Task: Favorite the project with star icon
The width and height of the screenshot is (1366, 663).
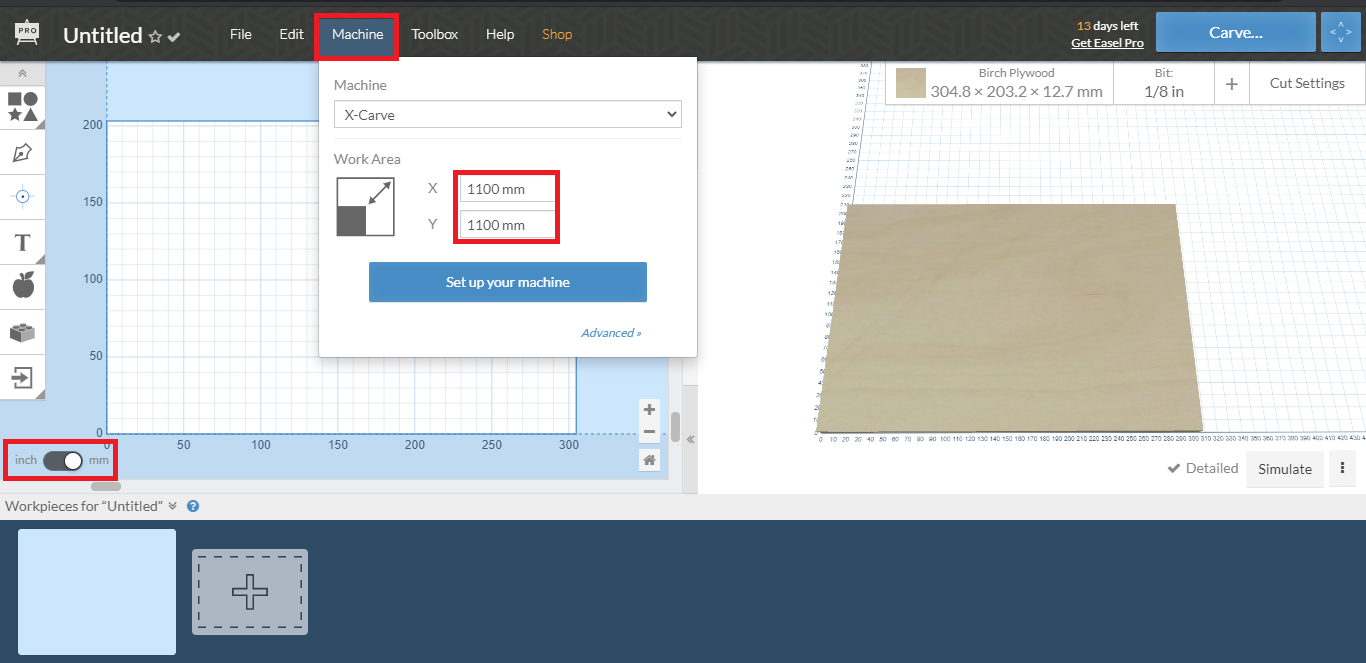Action: pyautogui.click(x=155, y=37)
